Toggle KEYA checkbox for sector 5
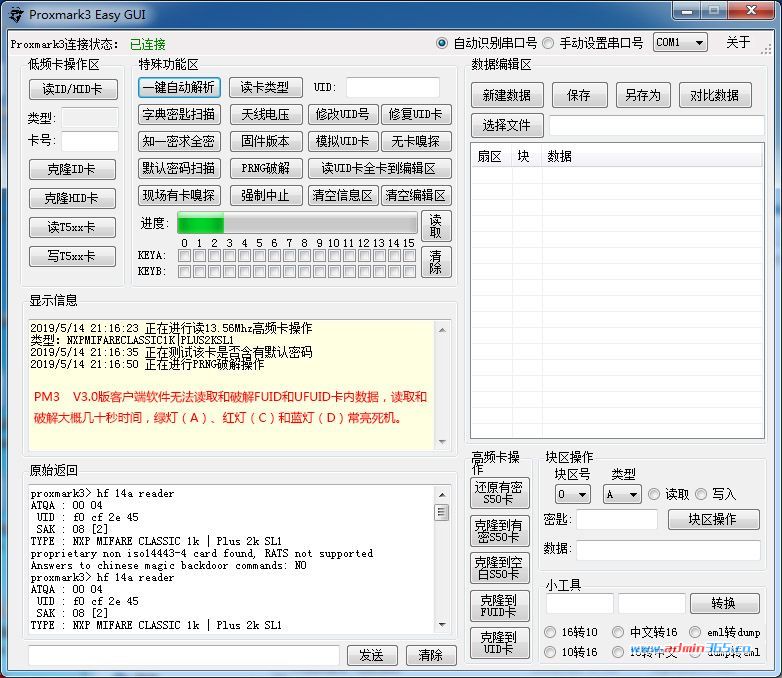The width and height of the screenshot is (782, 678). [x=259, y=256]
